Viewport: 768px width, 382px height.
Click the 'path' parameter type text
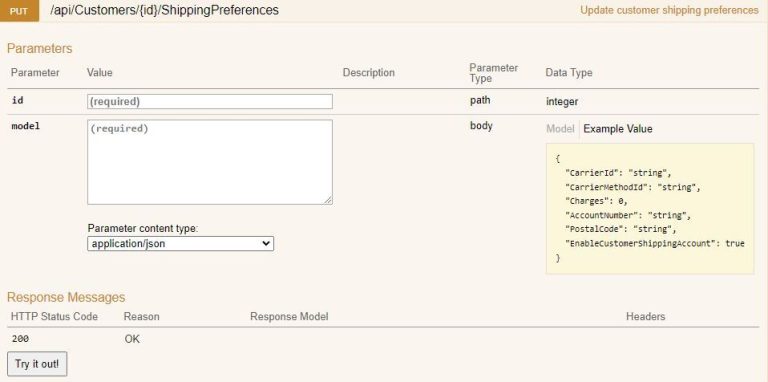(x=480, y=100)
